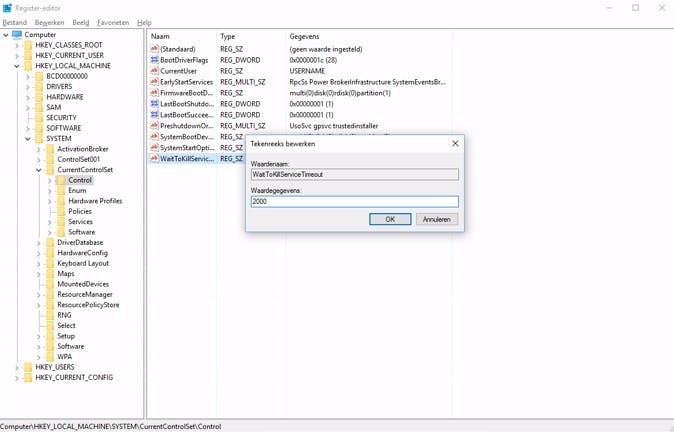Click the LastBootSuccee... DWORD icon
674x432 pixels.
[154, 115]
